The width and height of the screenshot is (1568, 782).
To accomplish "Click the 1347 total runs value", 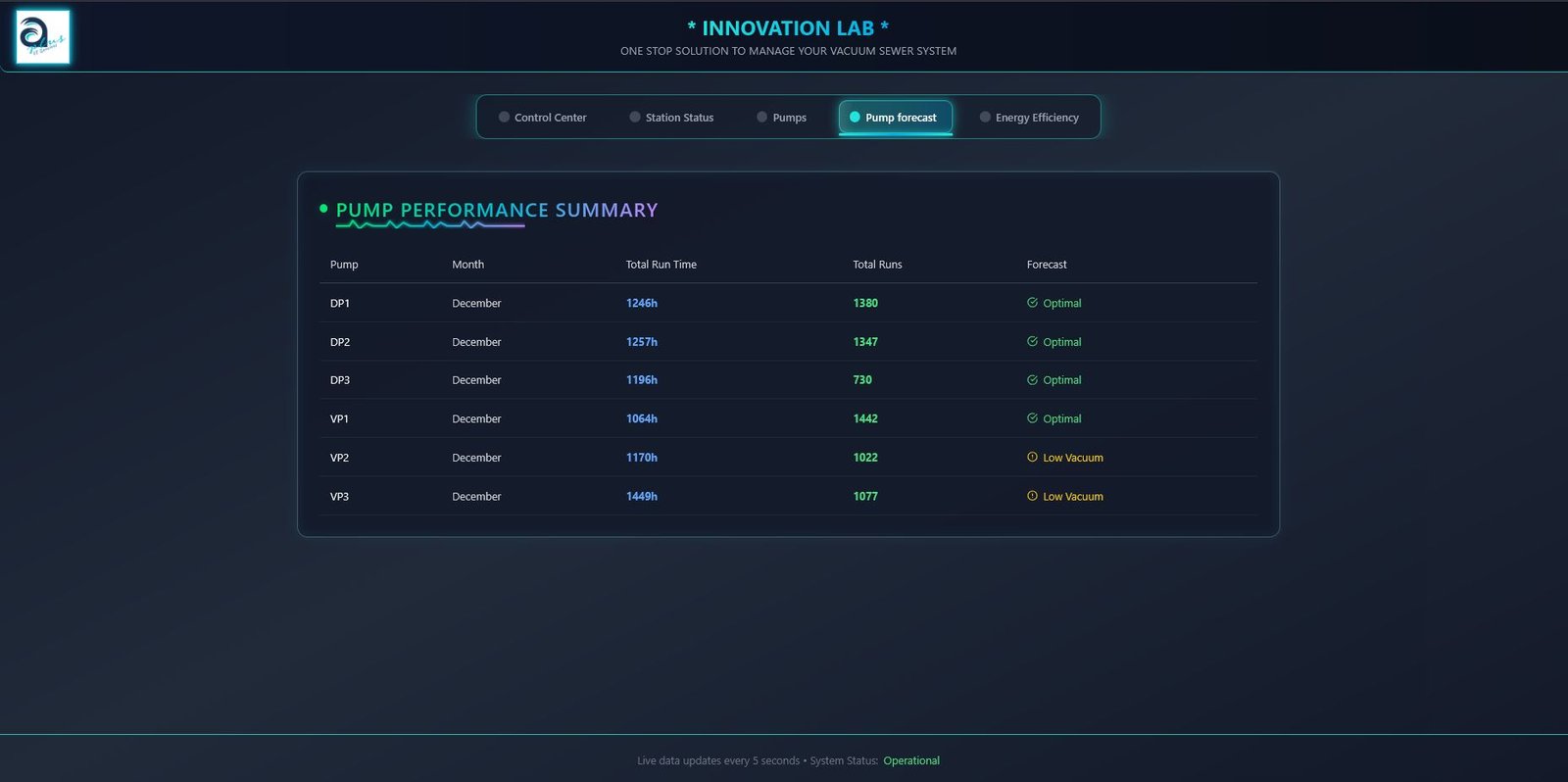I will click(865, 342).
